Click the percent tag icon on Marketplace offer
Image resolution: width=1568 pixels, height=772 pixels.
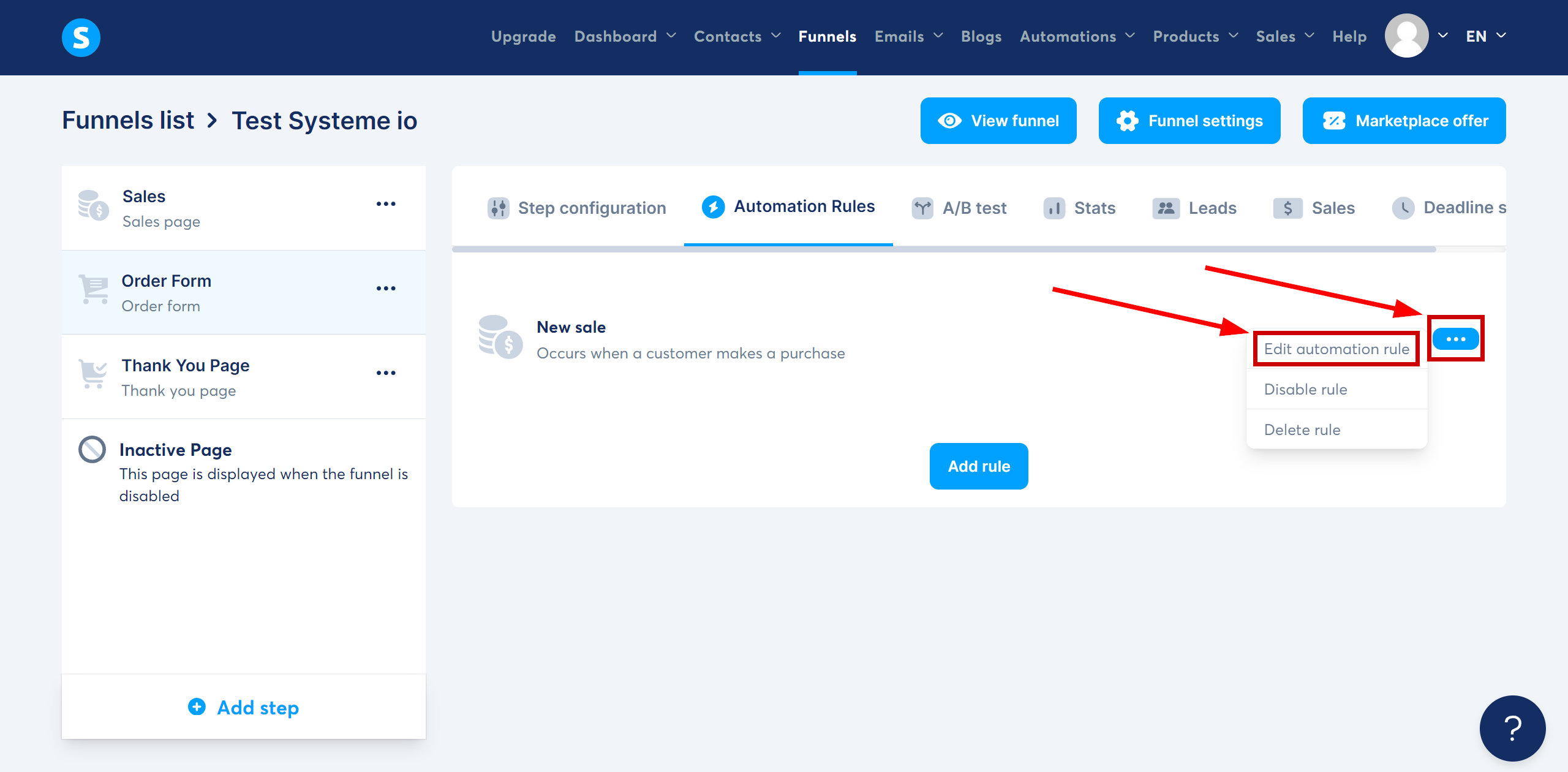1334,121
